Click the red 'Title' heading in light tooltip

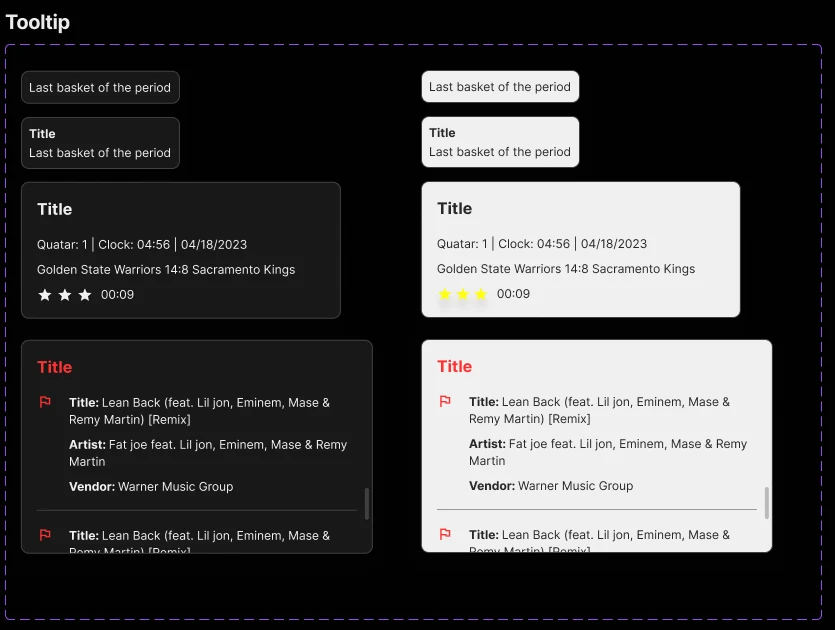454,366
